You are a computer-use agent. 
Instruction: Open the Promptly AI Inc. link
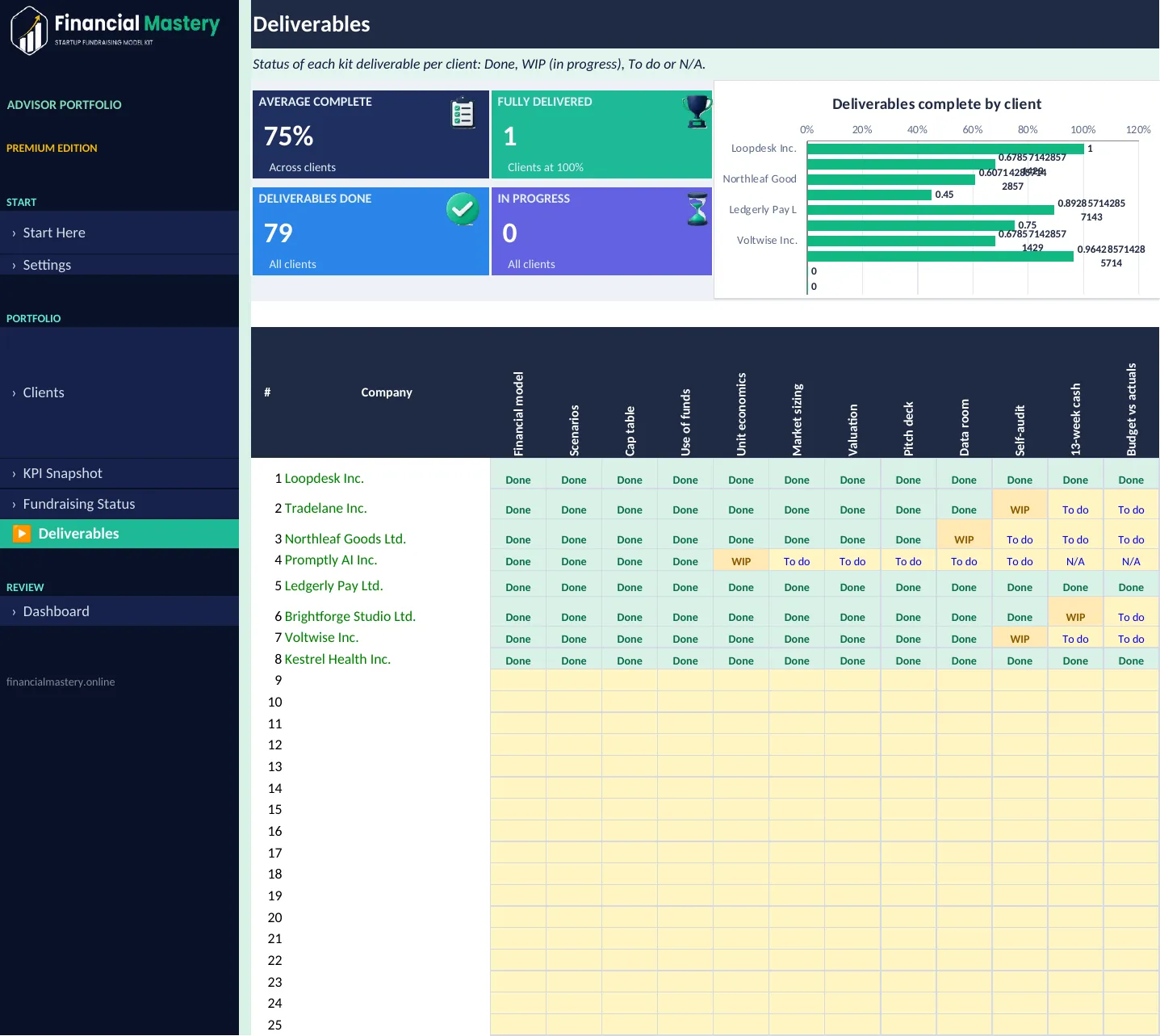pyautogui.click(x=330, y=560)
